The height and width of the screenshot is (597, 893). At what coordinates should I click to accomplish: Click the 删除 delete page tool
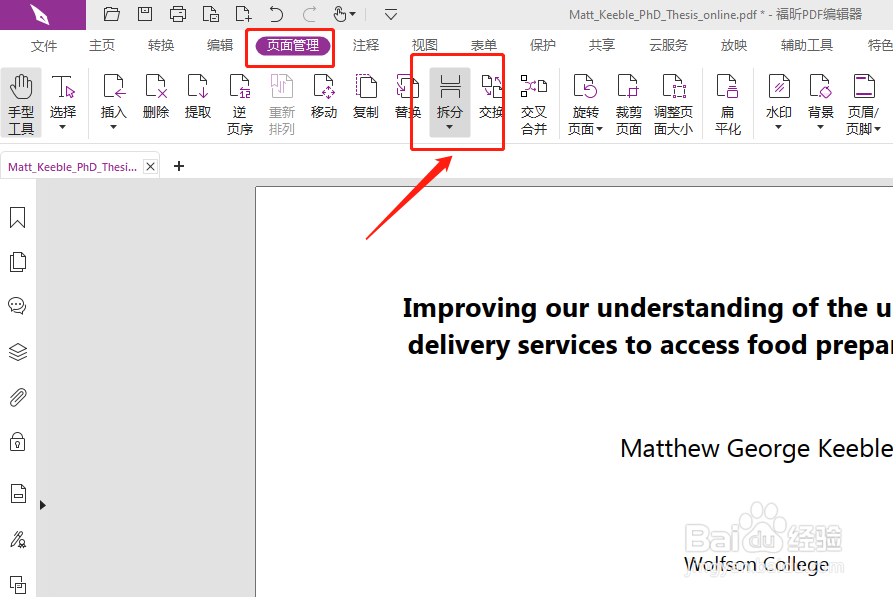point(156,97)
